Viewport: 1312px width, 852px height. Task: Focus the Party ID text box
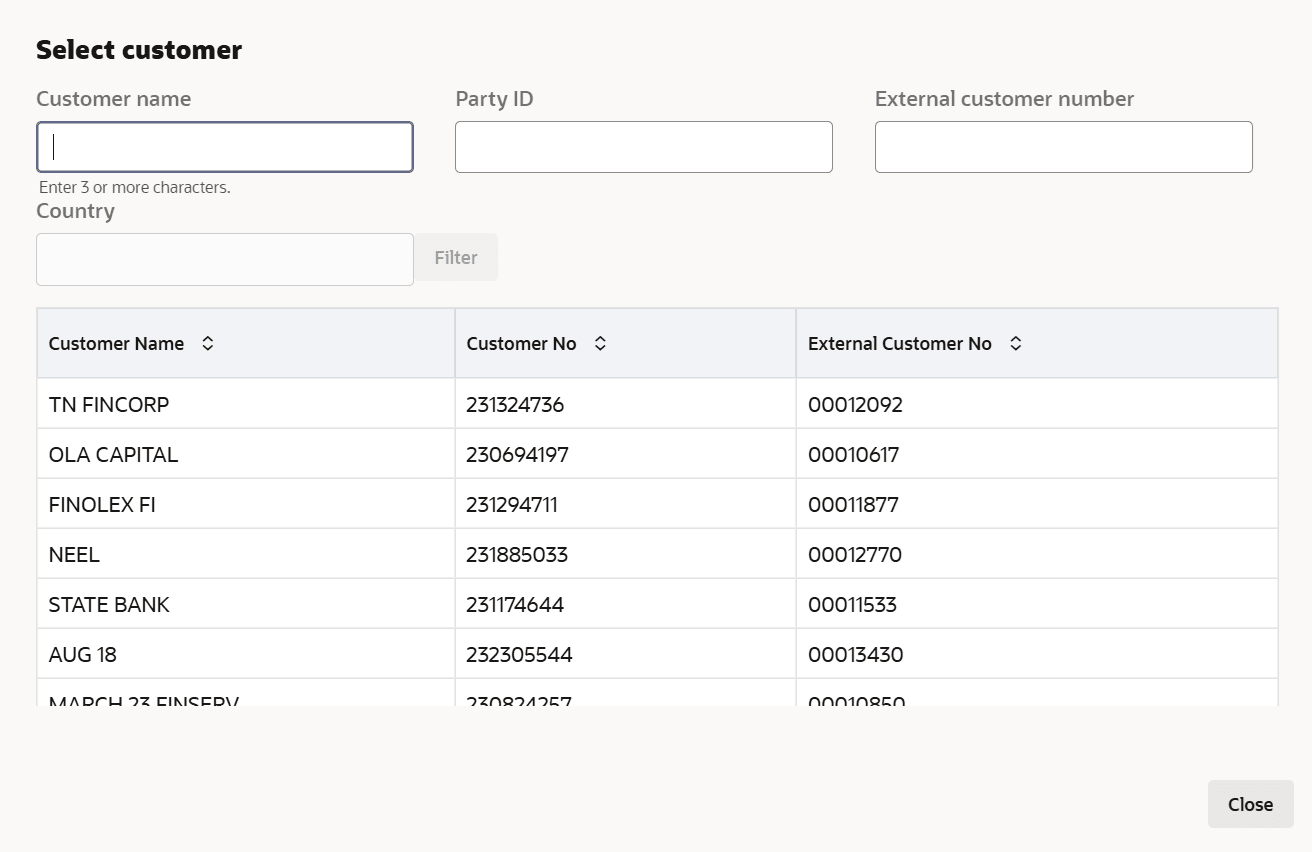pos(643,147)
